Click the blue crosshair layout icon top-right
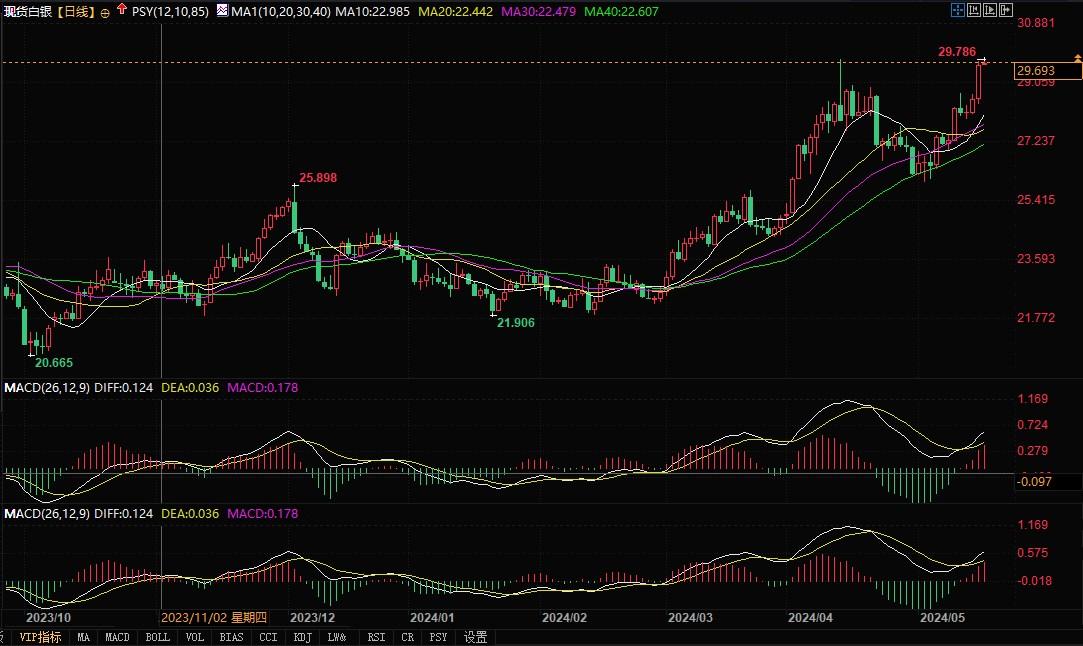This screenshot has height=646, width=1083. [957, 9]
